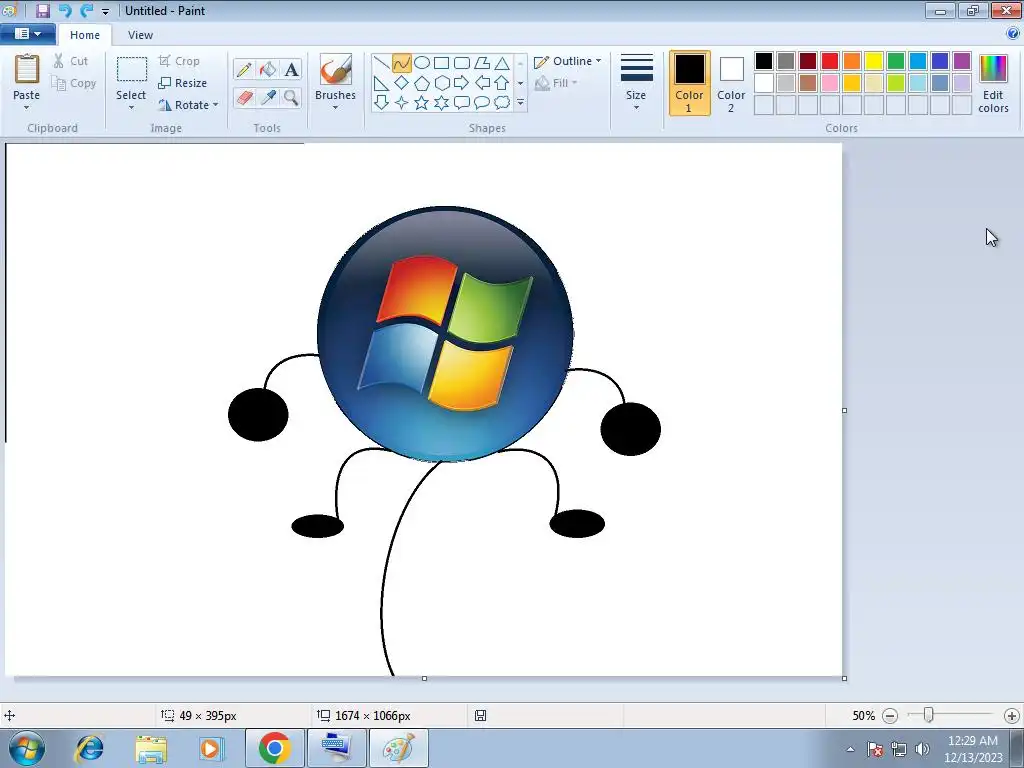Choose the Down arrow shape

pos(381,103)
